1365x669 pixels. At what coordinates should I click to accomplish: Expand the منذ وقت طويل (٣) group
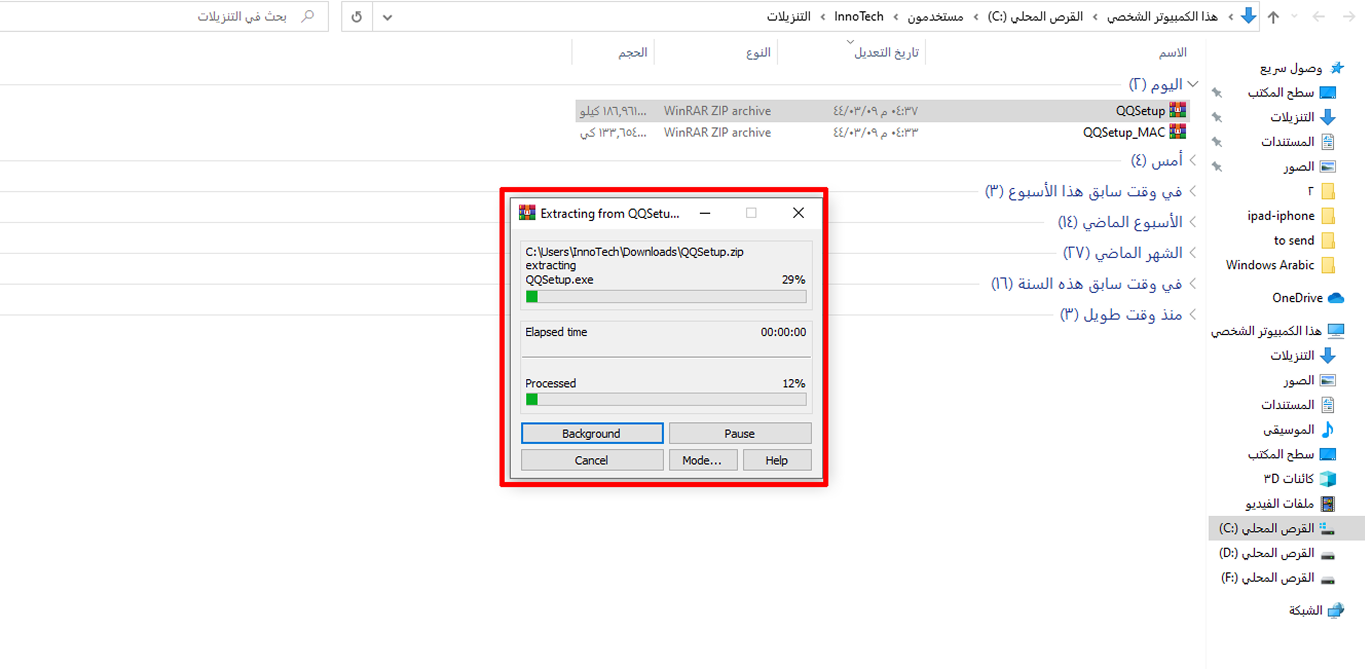(1192, 315)
